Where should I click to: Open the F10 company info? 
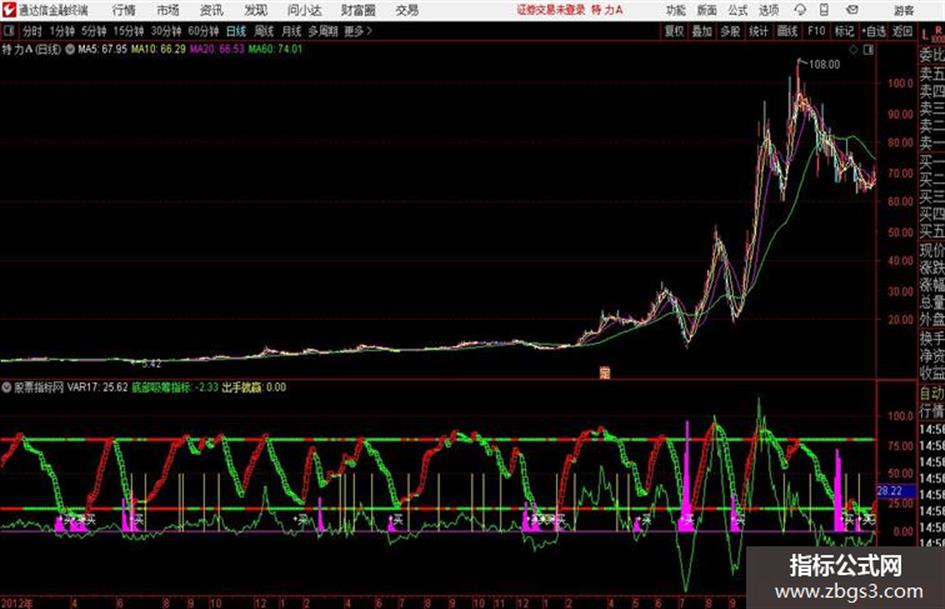816,31
